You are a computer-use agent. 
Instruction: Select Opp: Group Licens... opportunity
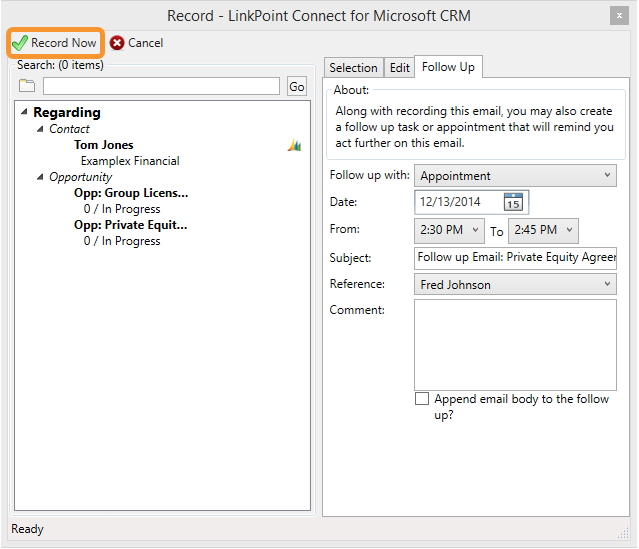pos(131,193)
